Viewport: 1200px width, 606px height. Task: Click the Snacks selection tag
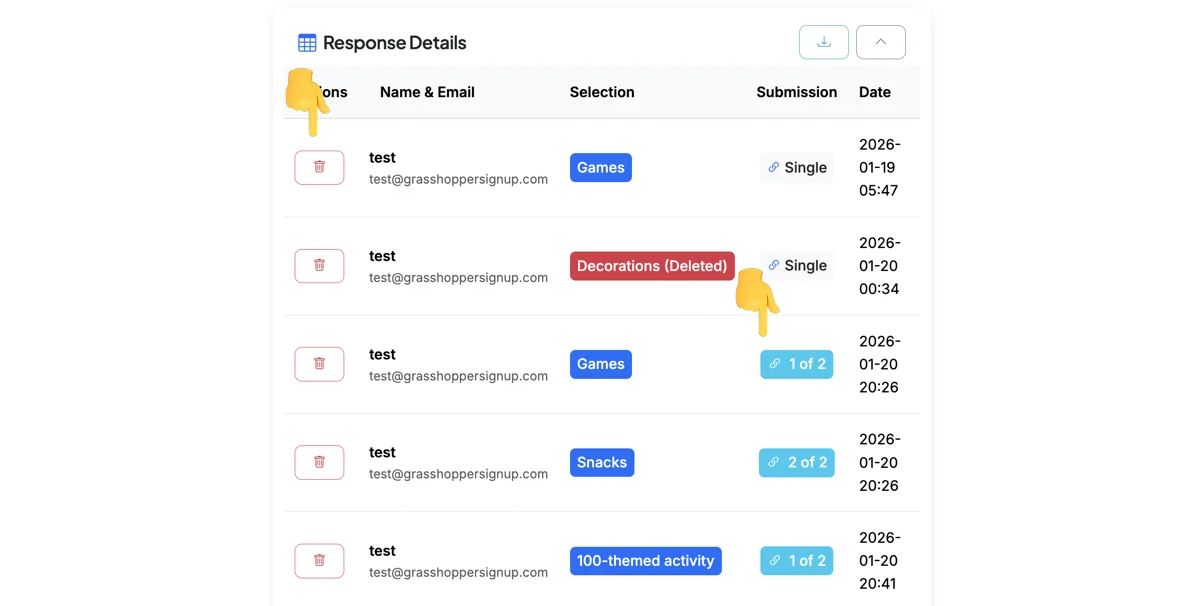(602, 462)
